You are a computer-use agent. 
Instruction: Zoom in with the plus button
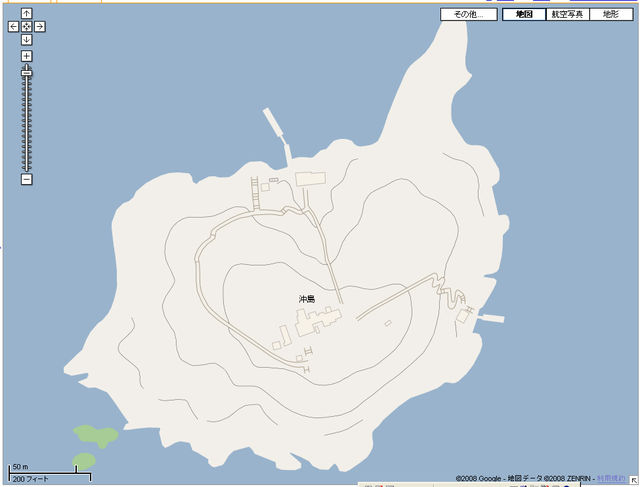[27, 56]
